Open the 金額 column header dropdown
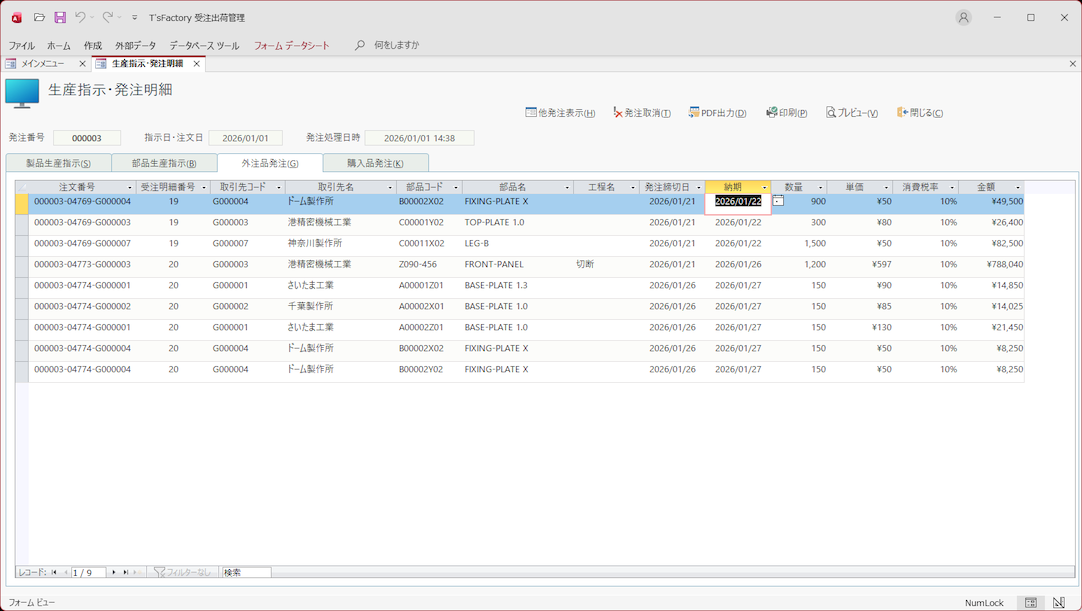 [x=1018, y=188]
